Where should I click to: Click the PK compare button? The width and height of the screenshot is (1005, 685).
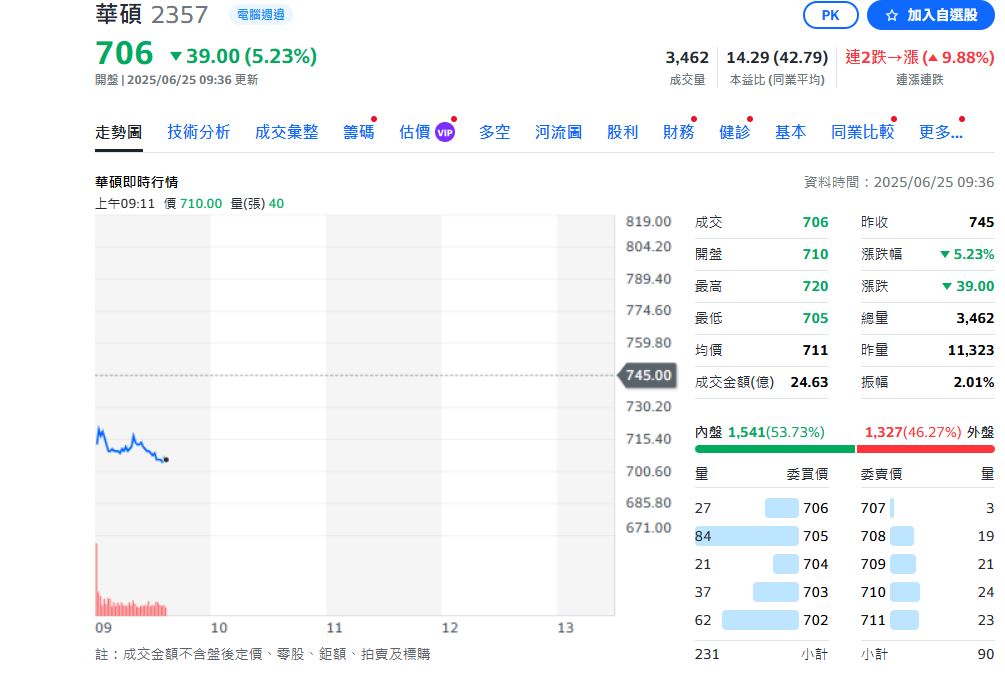click(x=831, y=15)
